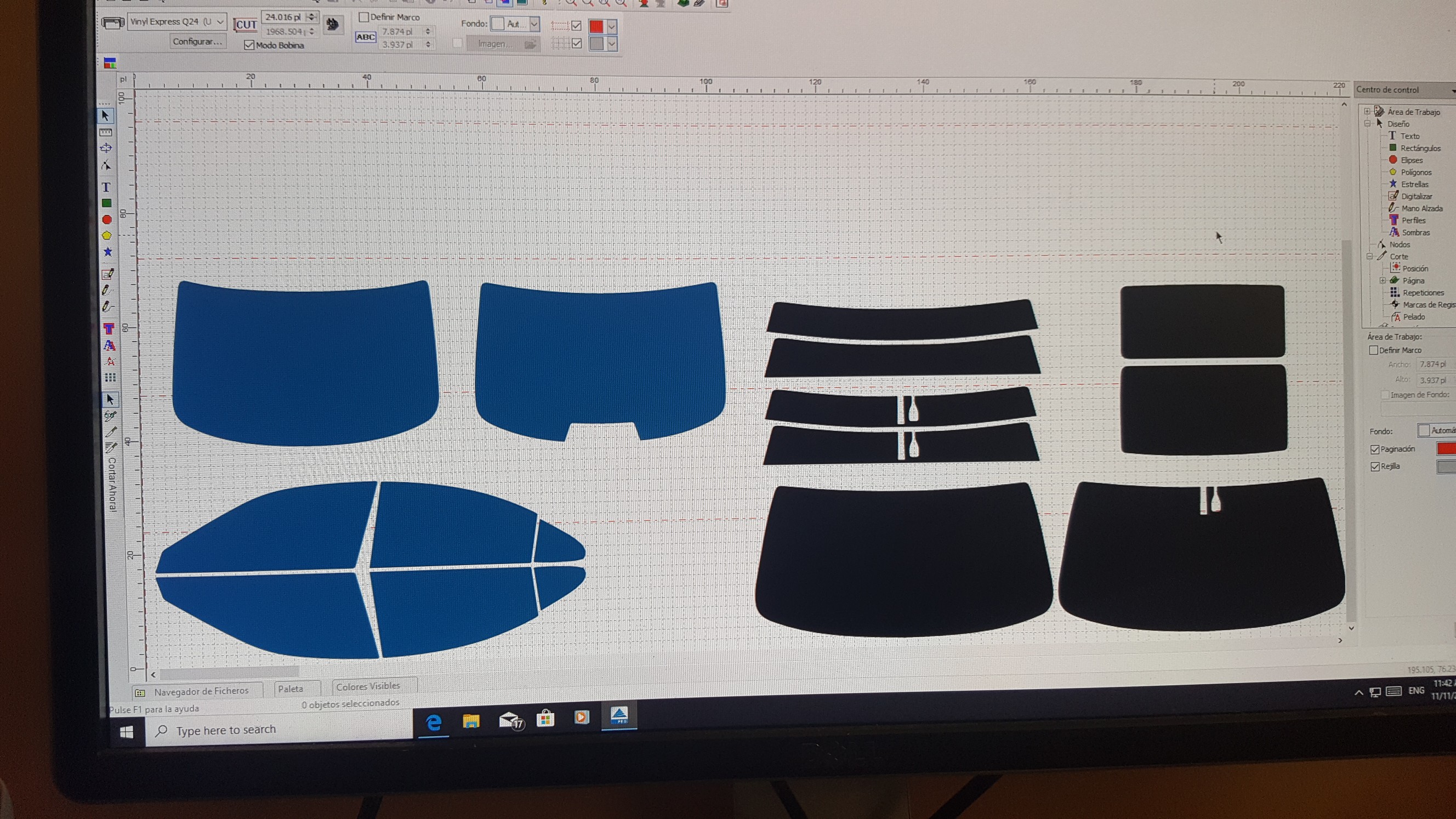Viewport: 1456px width, 819px height.
Task: Collapse the Corte tree node
Action: click(x=1369, y=257)
